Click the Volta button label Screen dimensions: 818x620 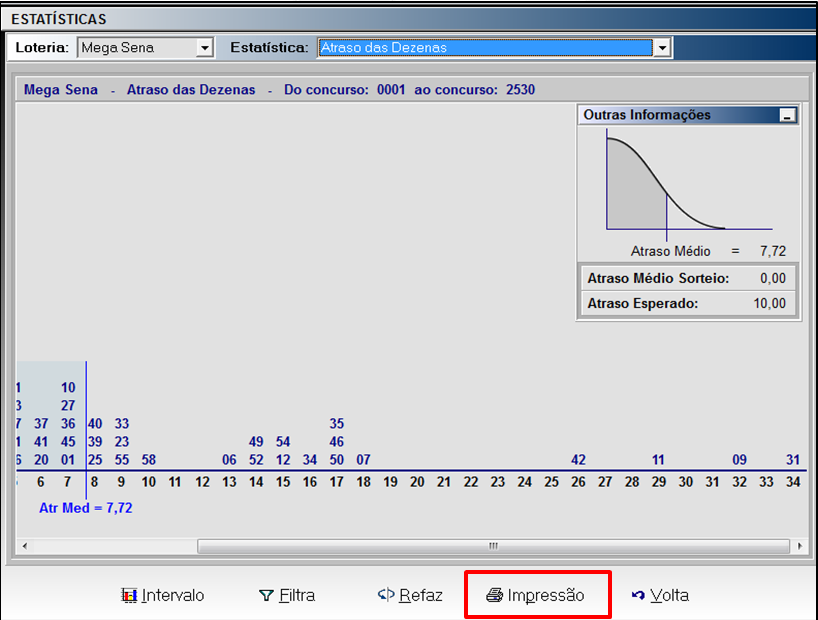click(x=669, y=595)
